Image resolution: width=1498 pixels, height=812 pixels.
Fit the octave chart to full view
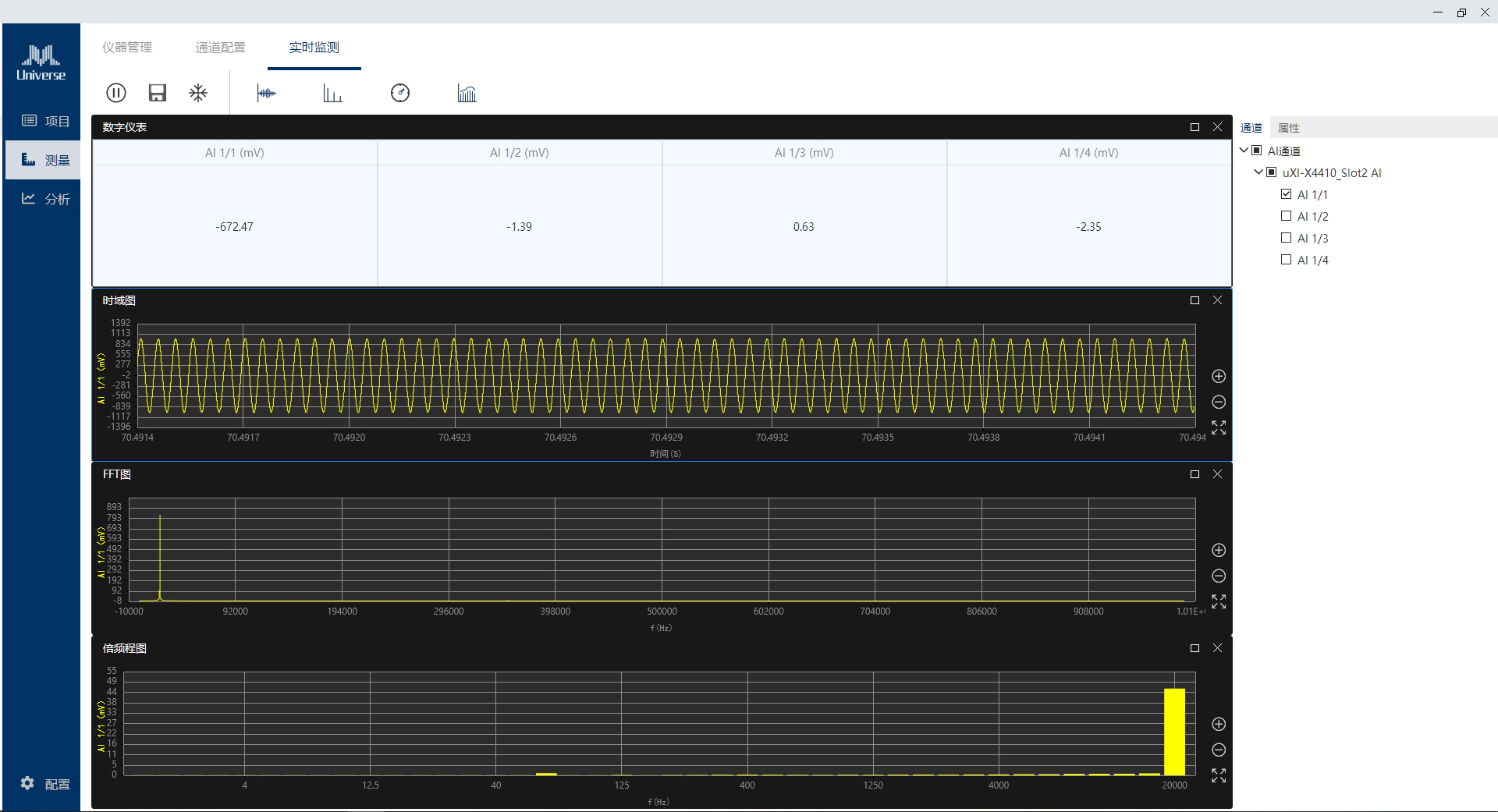[1219, 775]
